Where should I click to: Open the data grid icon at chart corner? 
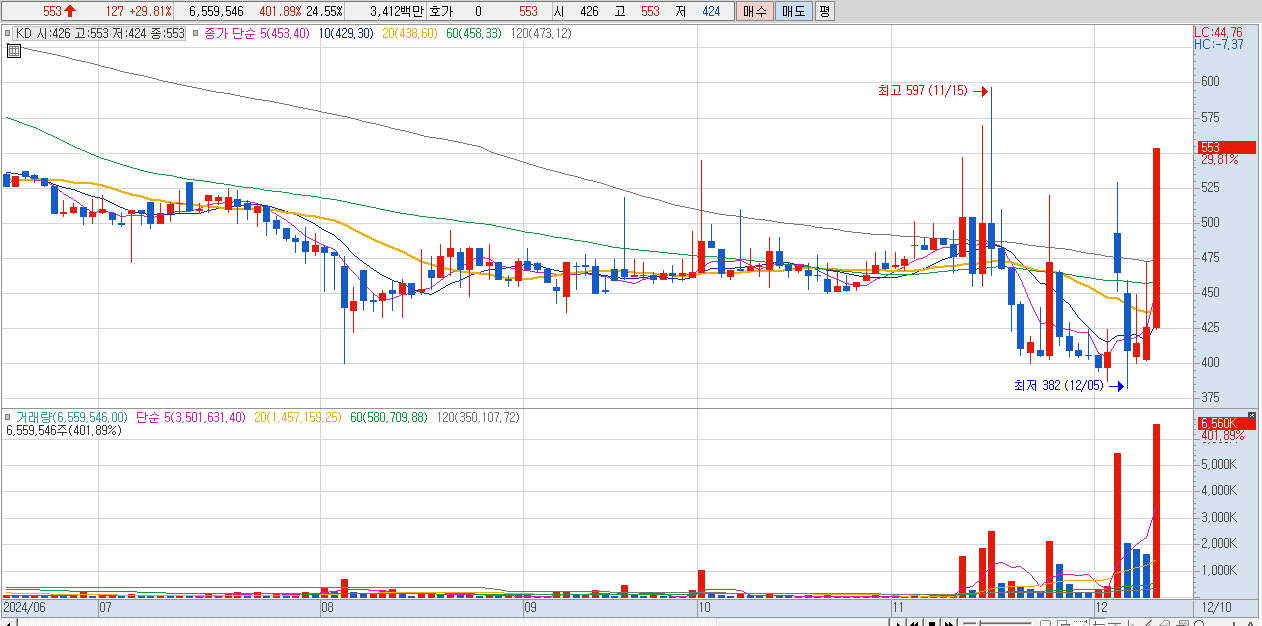coord(13,51)
